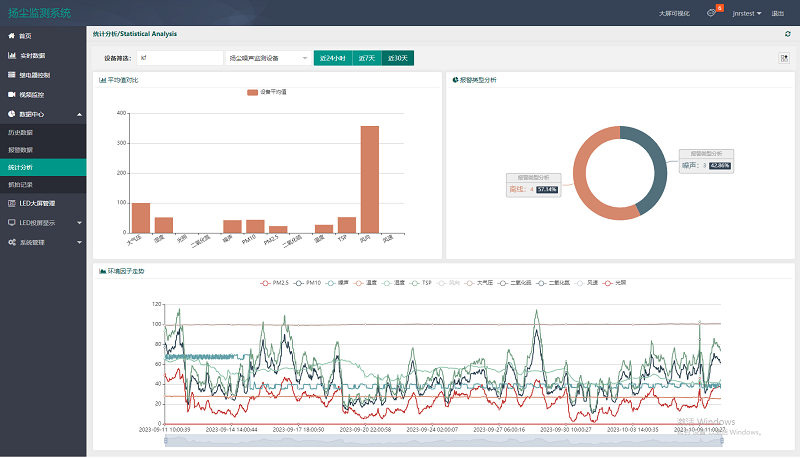Screen dimensions: 800x458
Task: Click the 首页 home icon in sidebar
Action: click(11, 35)
